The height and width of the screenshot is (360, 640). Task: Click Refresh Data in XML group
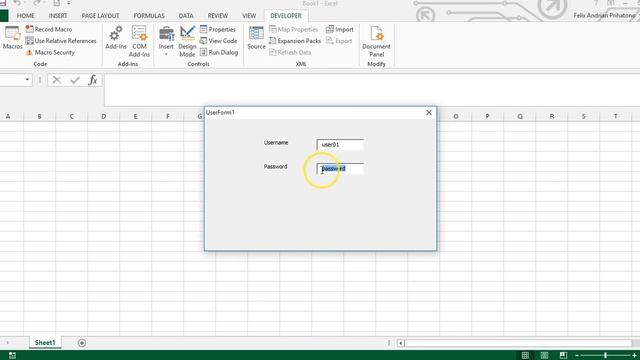(290, 52)
